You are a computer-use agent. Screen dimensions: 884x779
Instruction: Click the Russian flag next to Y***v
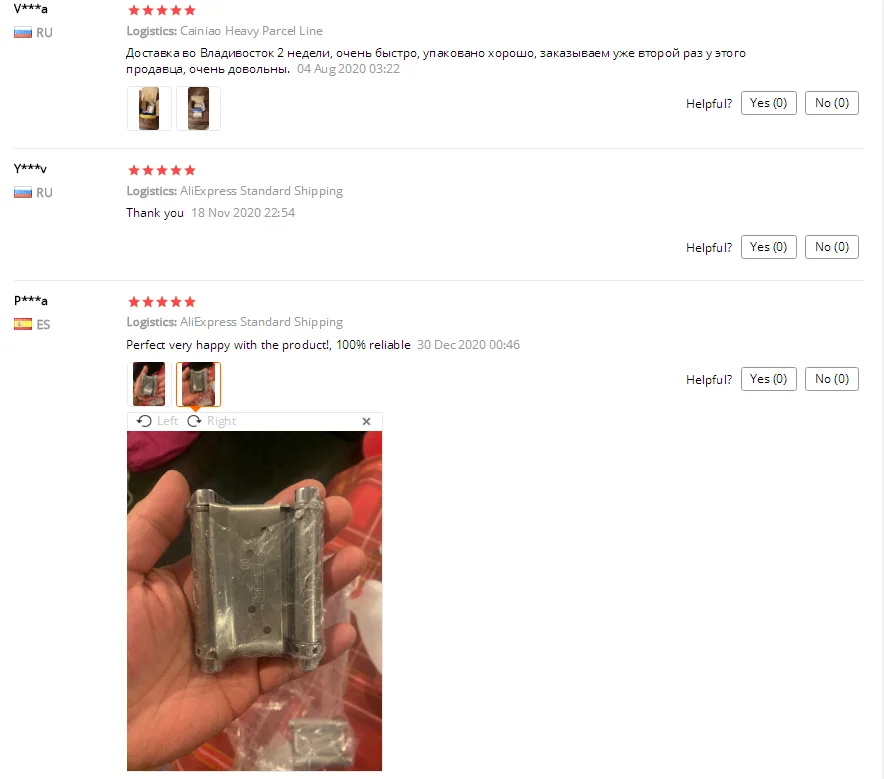click(23, 192)
